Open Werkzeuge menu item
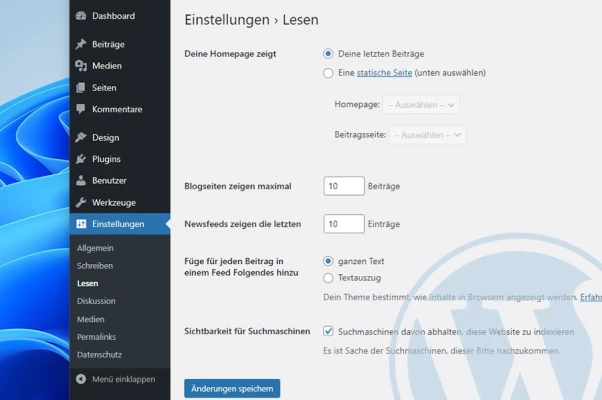This screenshot has width=602, height=400. [120, 202]
